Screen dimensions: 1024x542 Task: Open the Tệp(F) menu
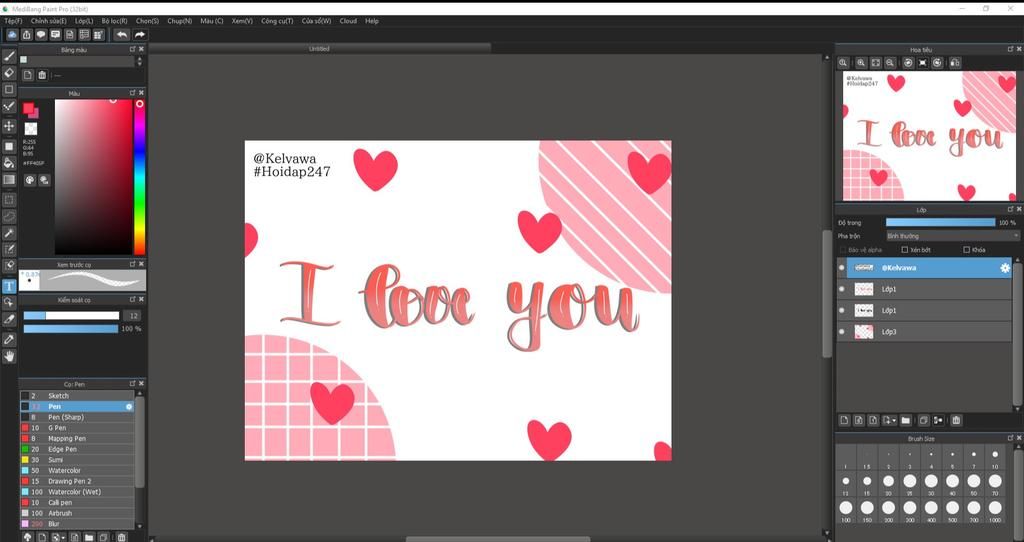tap(13, 21)
